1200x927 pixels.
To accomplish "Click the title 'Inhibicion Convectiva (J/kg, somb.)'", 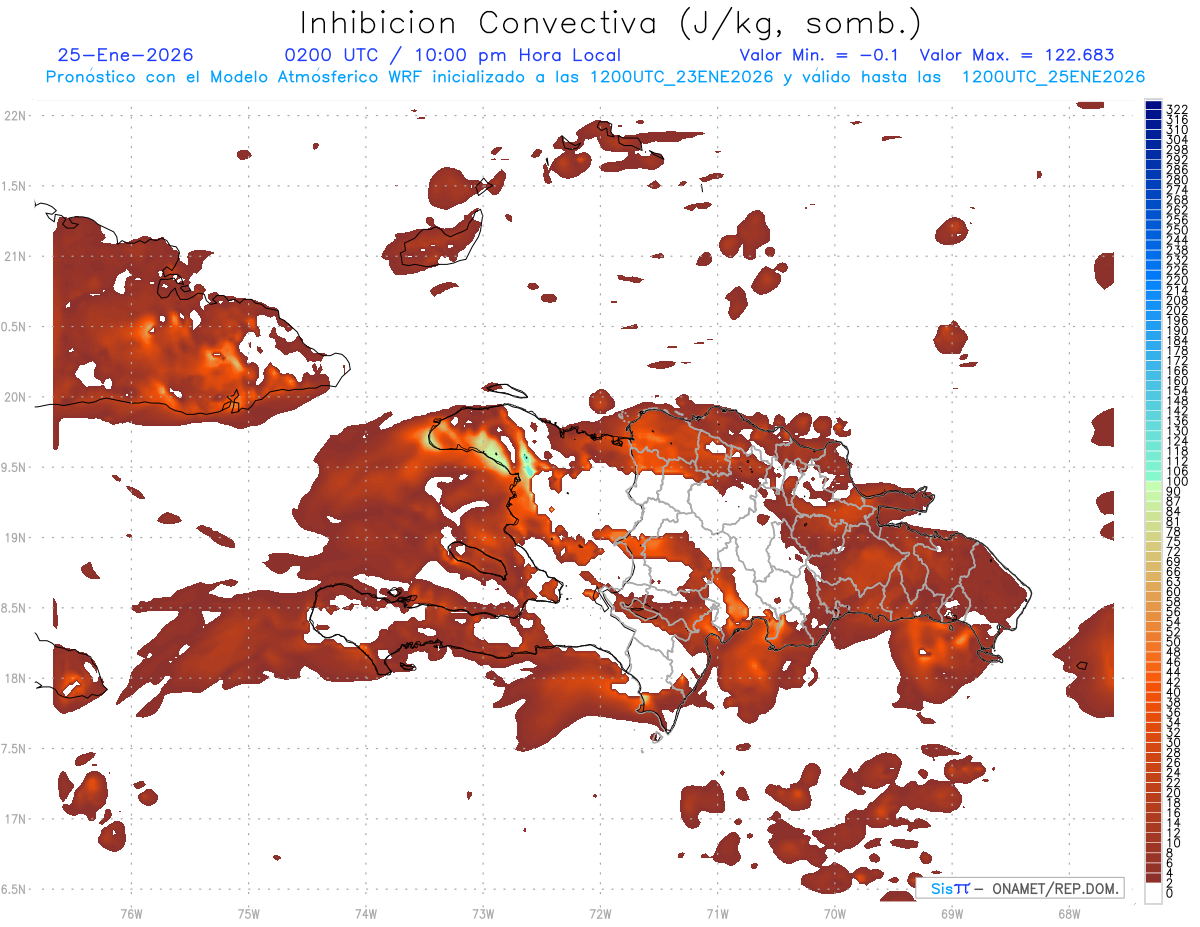I will [611, 23].
